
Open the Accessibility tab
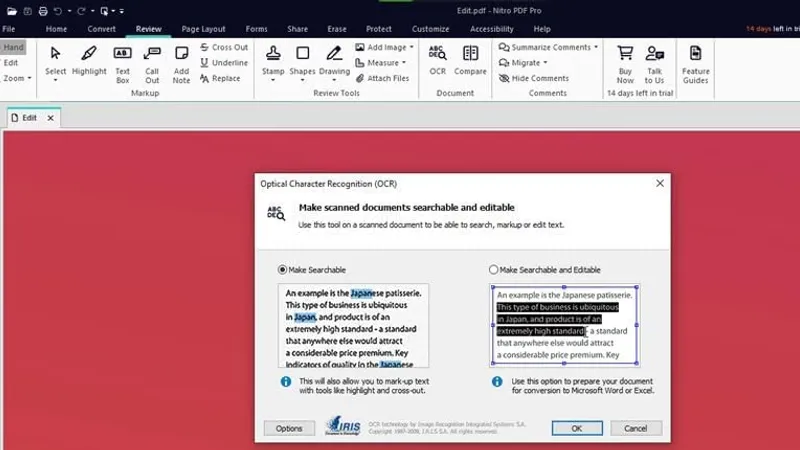pyautogui.click(x=492, y=29)
